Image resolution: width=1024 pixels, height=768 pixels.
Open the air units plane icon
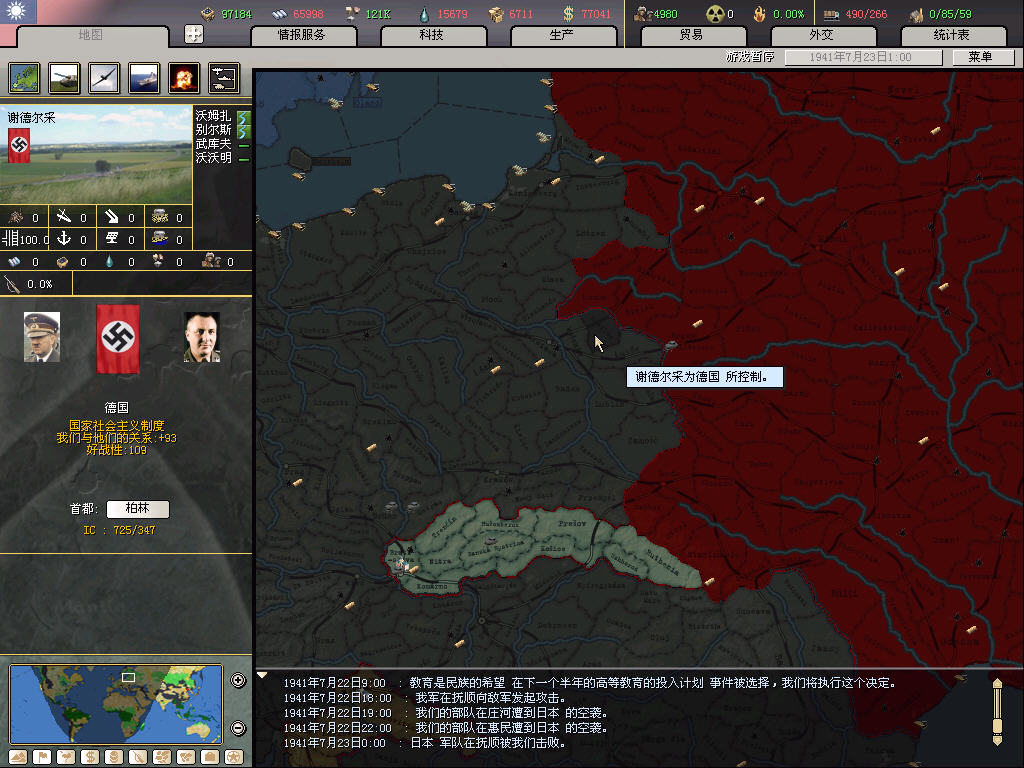coord(104,77)
